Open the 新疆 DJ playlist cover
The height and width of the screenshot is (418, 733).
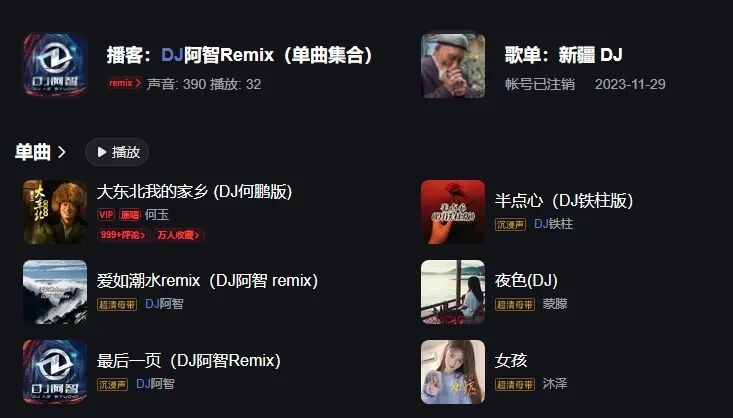453,65
